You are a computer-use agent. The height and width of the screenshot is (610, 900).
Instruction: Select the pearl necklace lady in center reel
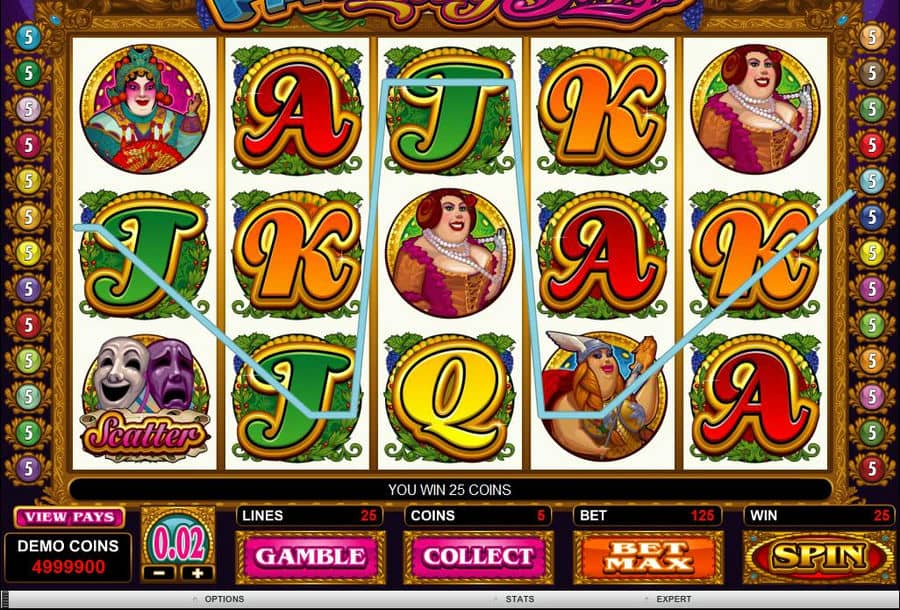(x=450, y=253)
